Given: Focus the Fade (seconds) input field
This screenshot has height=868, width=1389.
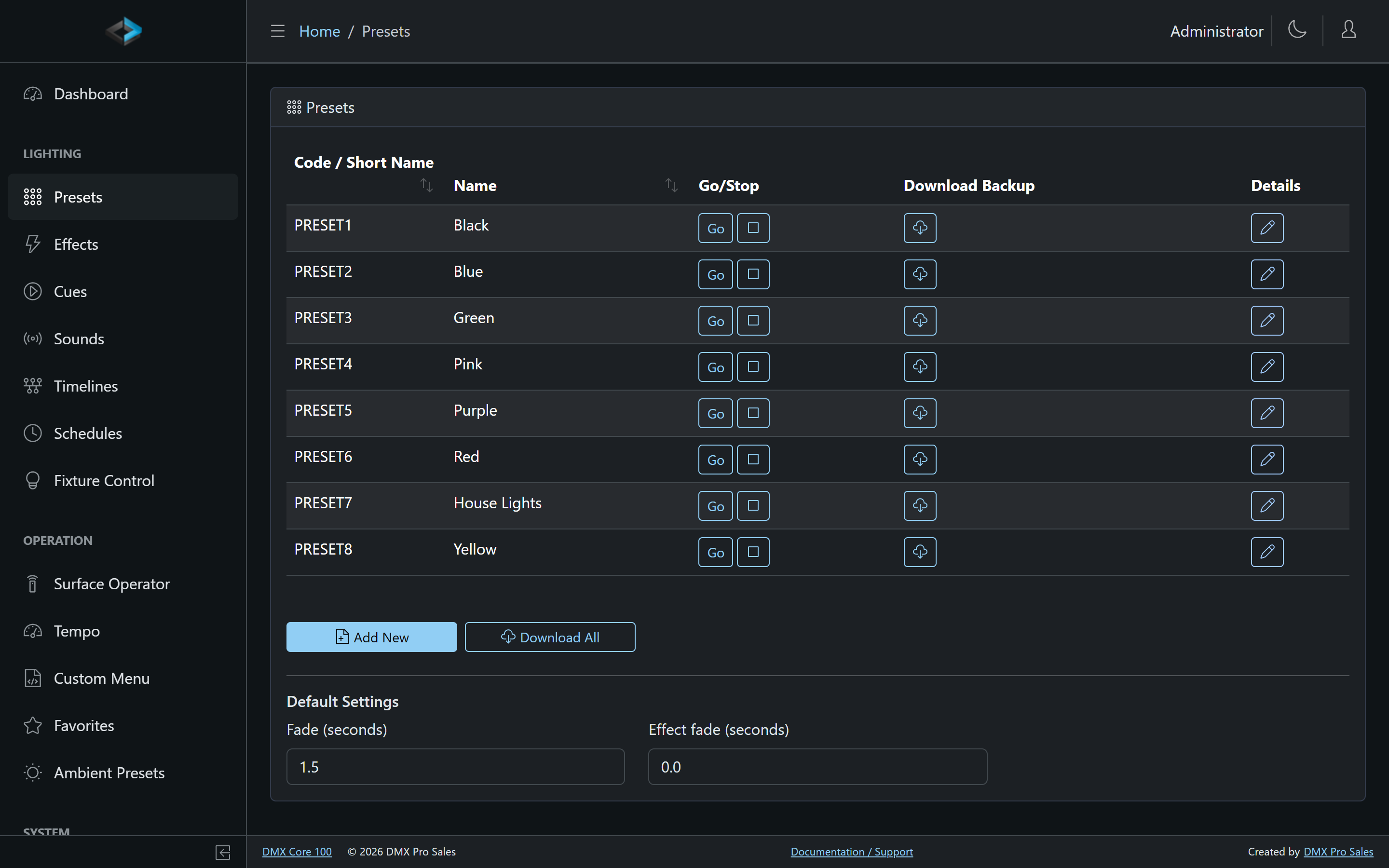Looking at the screenshot, I should tap(455, 767).
